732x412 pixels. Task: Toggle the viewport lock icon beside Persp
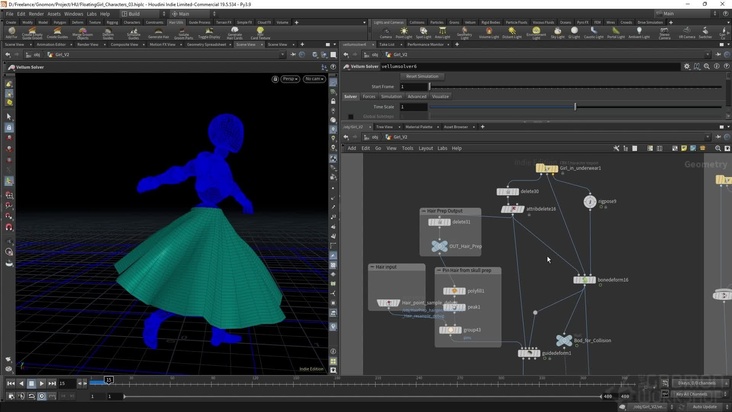coord(275,78)
